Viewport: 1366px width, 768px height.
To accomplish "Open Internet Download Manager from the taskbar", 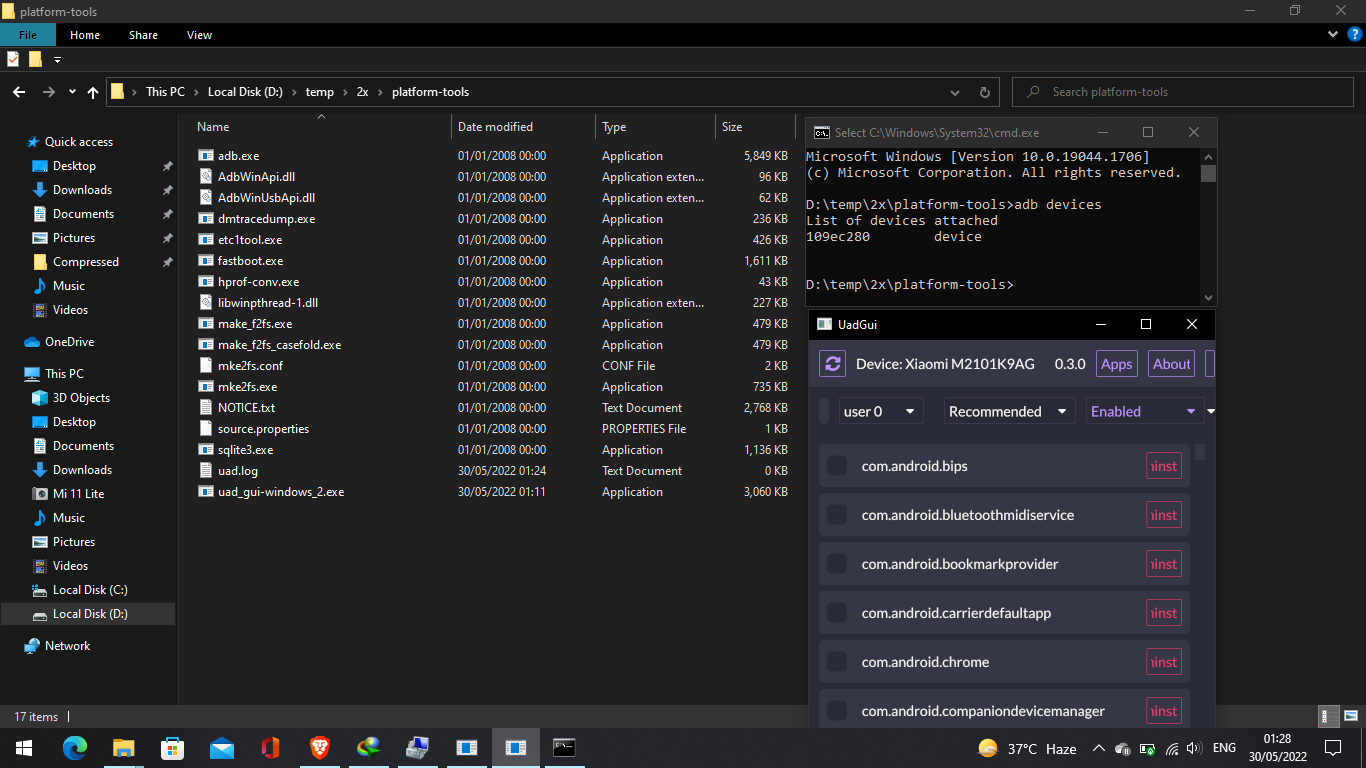I will [x=368, y=748].
